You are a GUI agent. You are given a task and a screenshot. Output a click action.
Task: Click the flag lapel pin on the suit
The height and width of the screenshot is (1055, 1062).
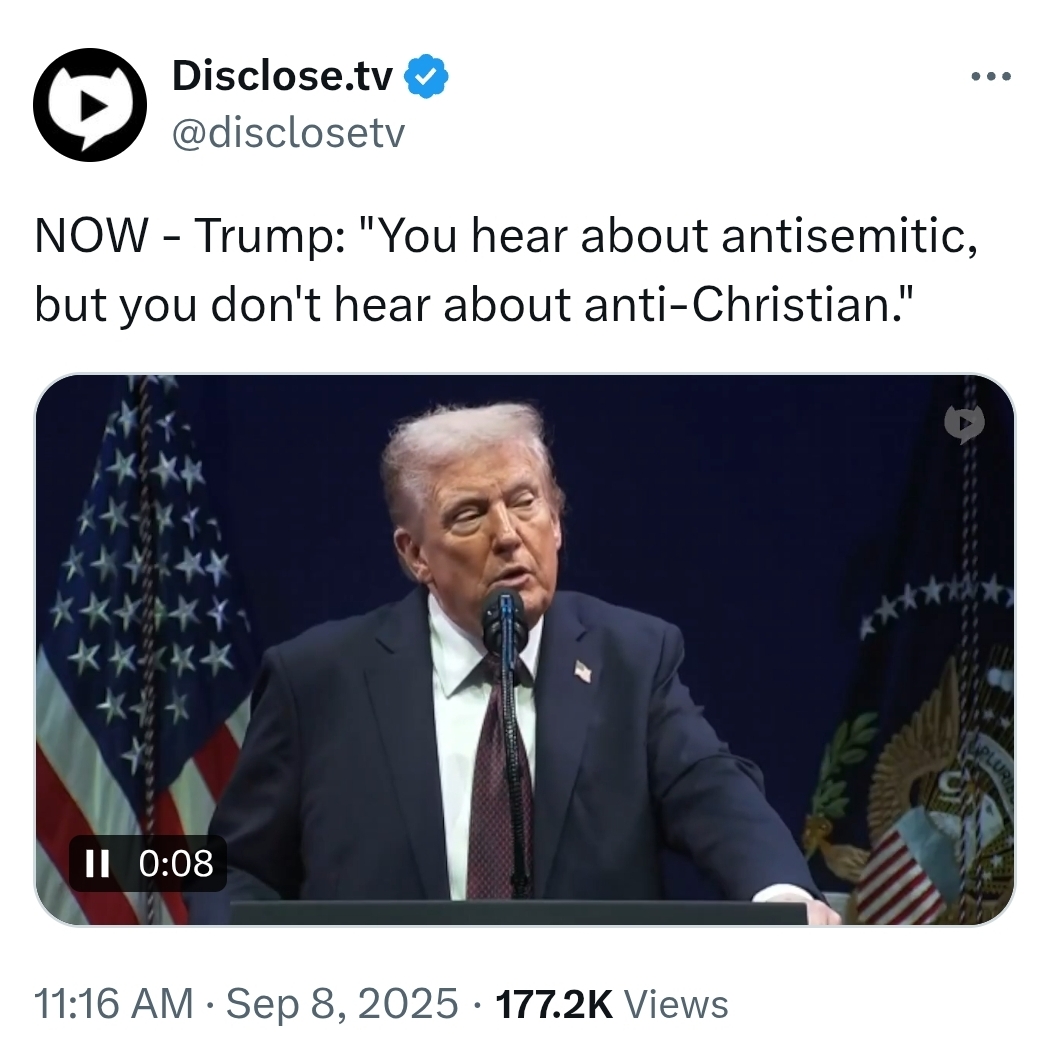[583, 671]
